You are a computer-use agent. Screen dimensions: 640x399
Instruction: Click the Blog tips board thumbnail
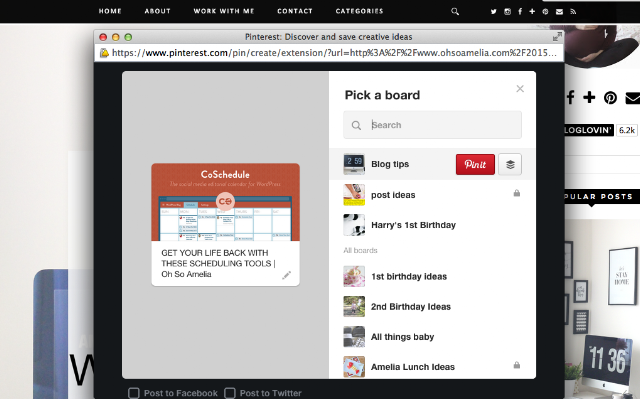point(354,164)
